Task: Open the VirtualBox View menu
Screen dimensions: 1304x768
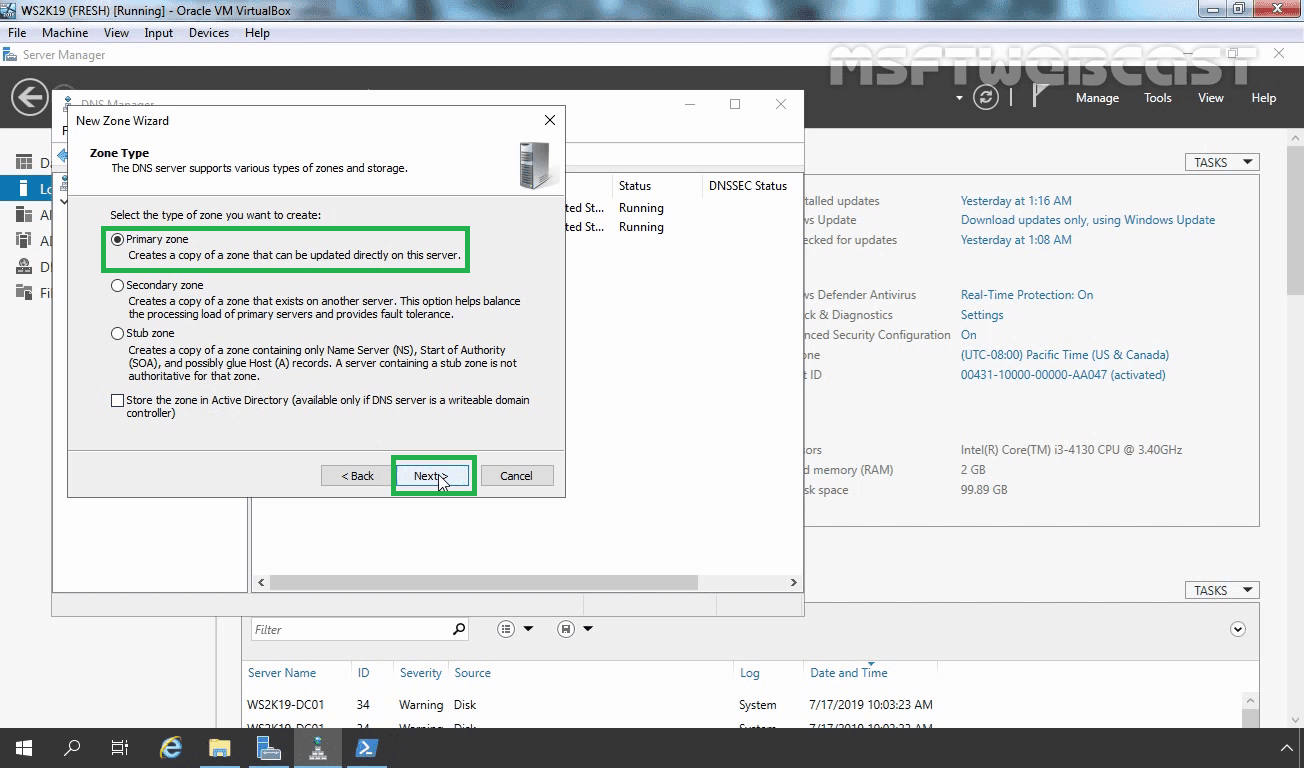Action: [x=116, y=33]
